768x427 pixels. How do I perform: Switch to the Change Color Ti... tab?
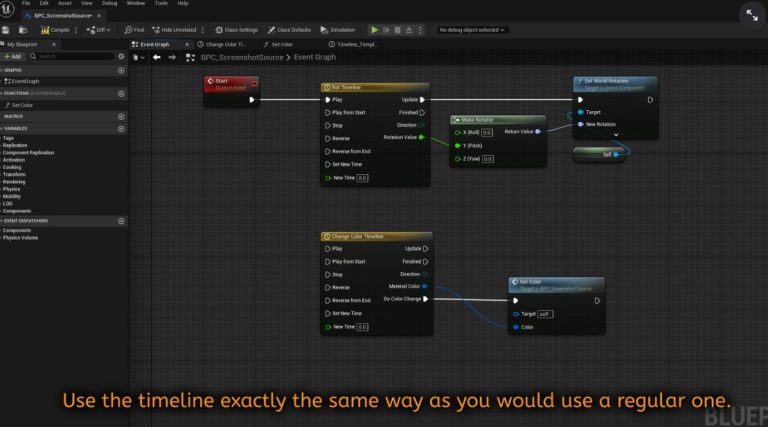tap(221, 45)
